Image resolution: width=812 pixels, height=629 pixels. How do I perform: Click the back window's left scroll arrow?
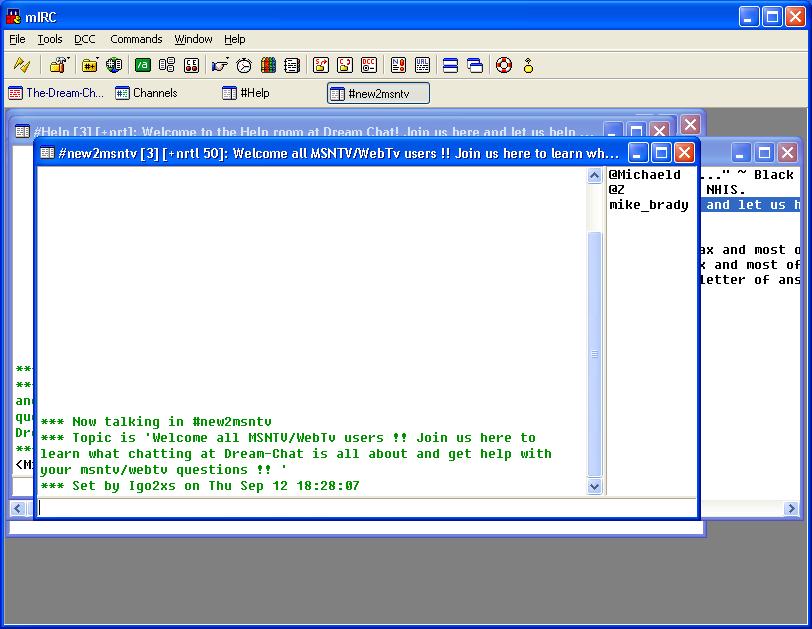(x=18, y=508)
